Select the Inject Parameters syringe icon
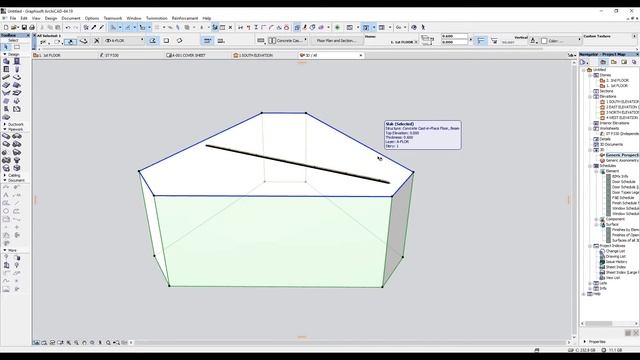Viewport: 640px width, 360px height. coord(102,27)
